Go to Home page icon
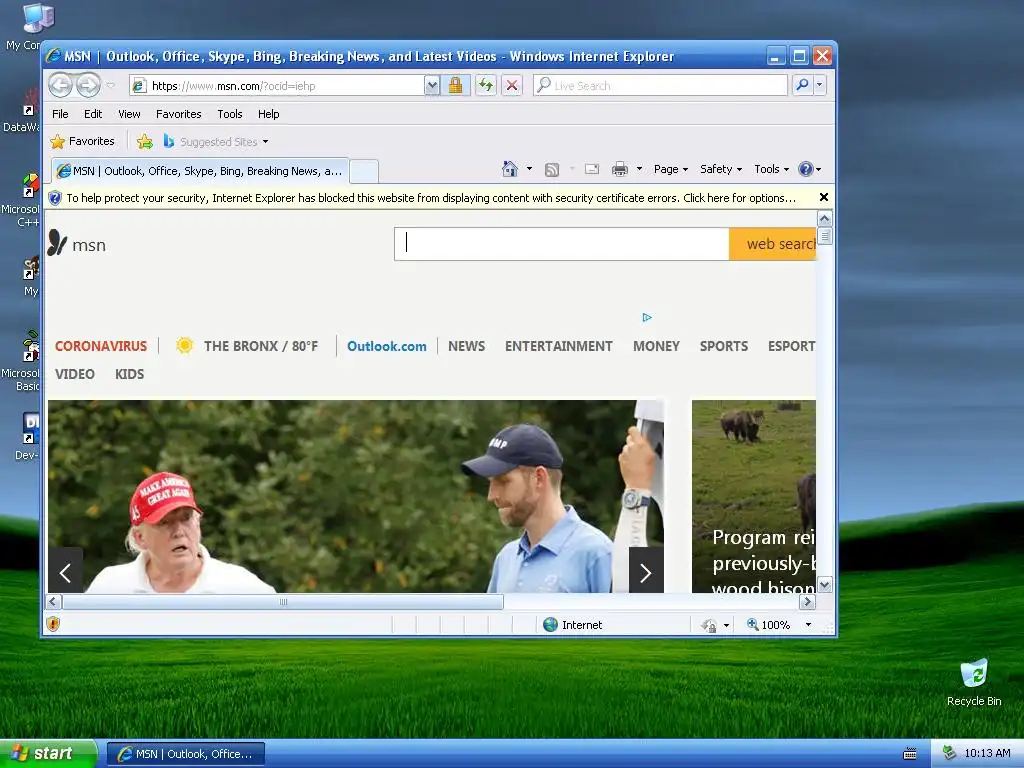The height and width of the screenshot is (768, 1024). point(510,169)
